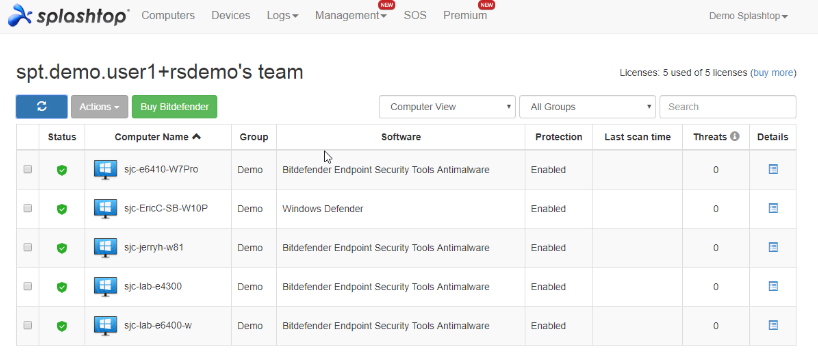Focus the Search input field
Image resolution: width=818 pixels, height=361 pixels.
point(728,106)
